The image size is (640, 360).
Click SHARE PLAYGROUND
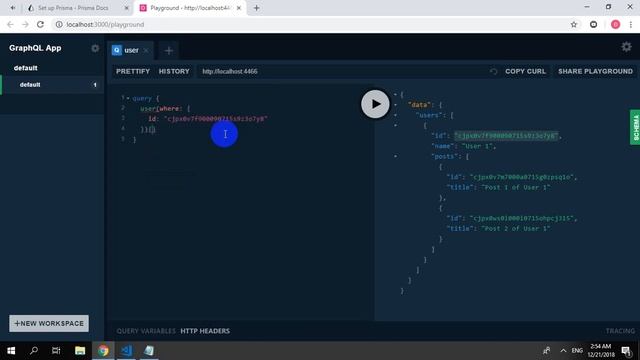coord(595,71)
